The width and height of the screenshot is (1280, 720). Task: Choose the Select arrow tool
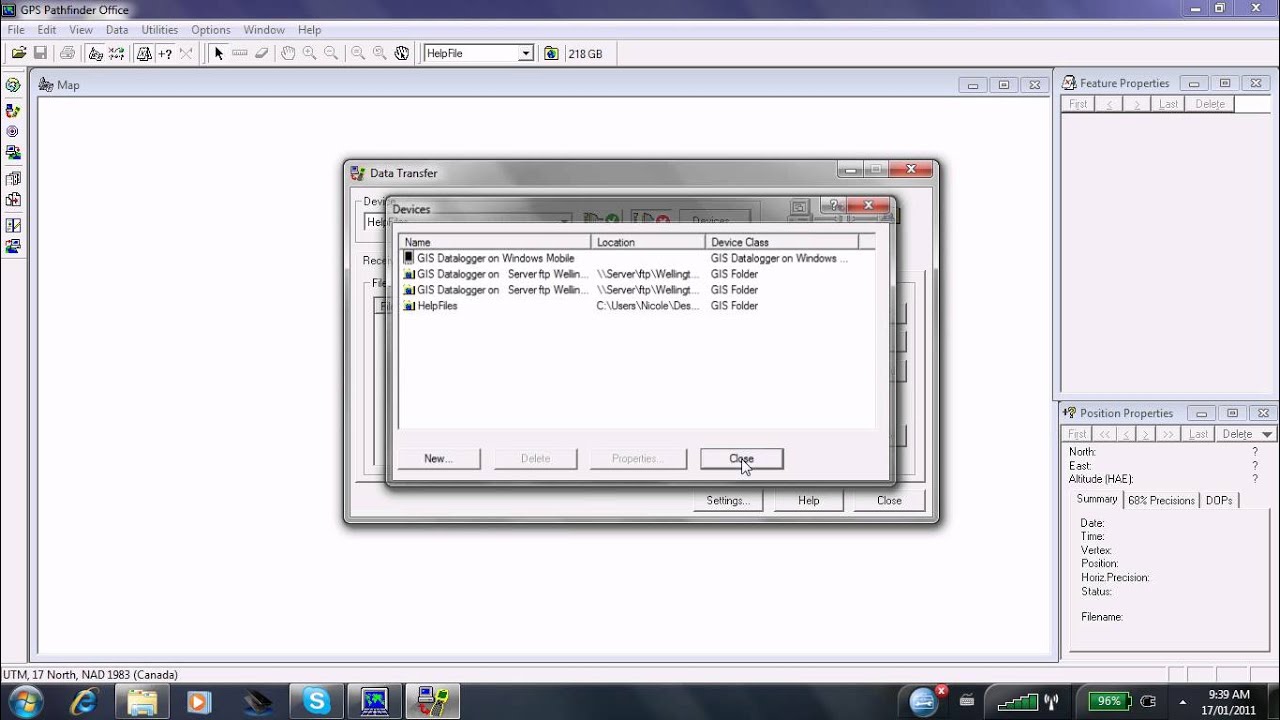tap(219, 53)
